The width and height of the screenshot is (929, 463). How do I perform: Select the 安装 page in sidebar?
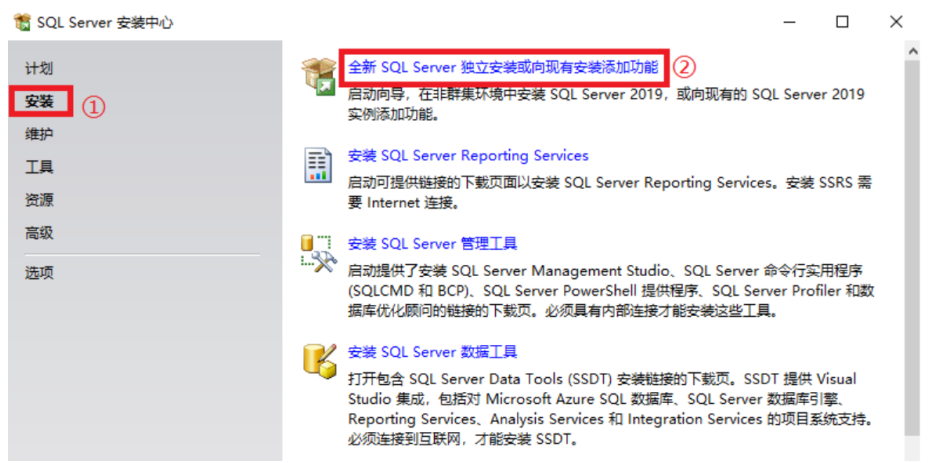(x=39, y=101)
